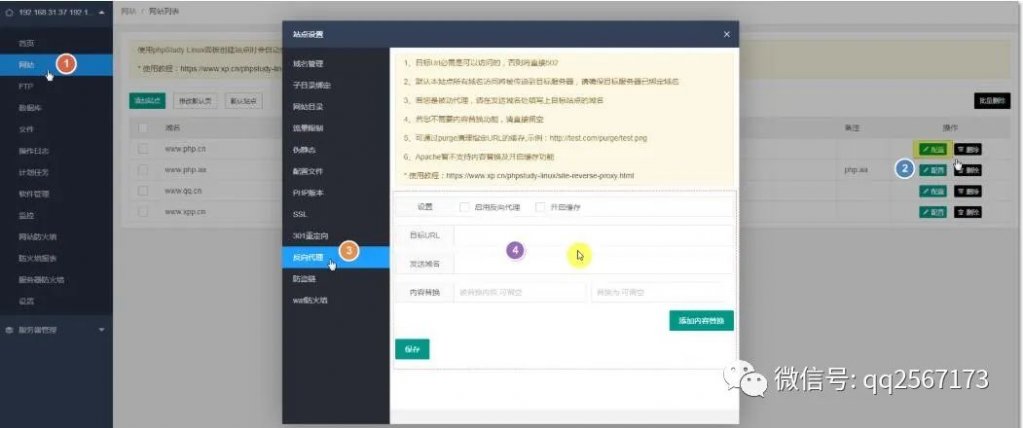The height and width of the screenshot is (428, 1023).
Task: Click the 被替换内容 input field
Action: tap(520, 292)
